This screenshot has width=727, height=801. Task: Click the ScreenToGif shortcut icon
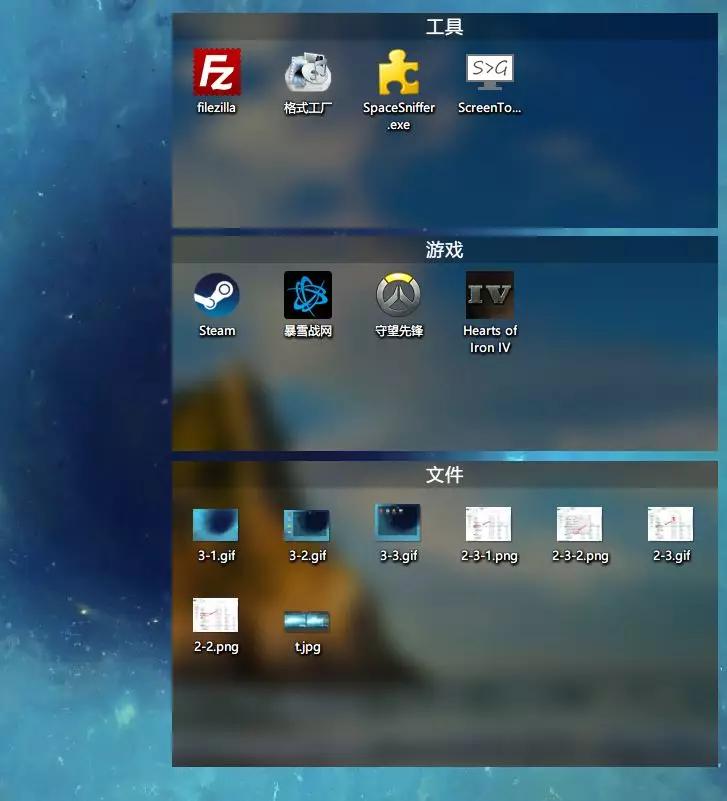point(490,73)
